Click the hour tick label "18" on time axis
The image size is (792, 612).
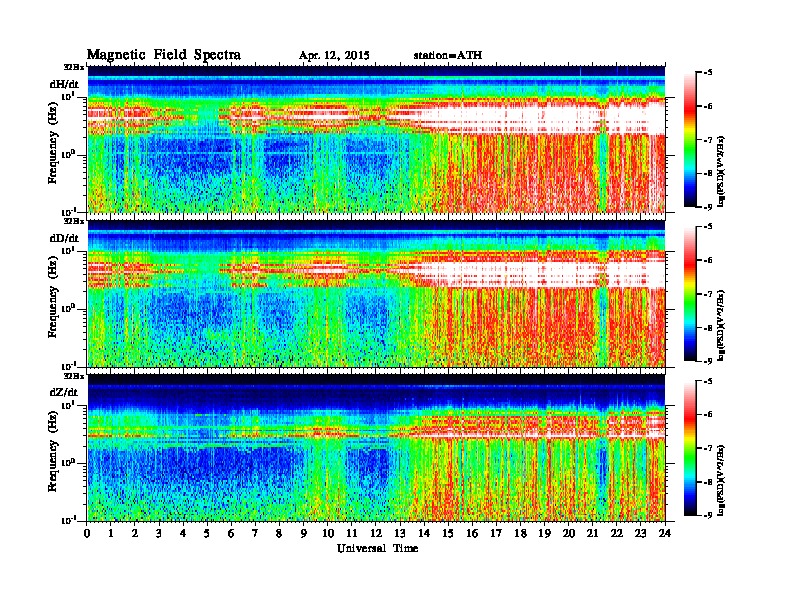(520, 533)
